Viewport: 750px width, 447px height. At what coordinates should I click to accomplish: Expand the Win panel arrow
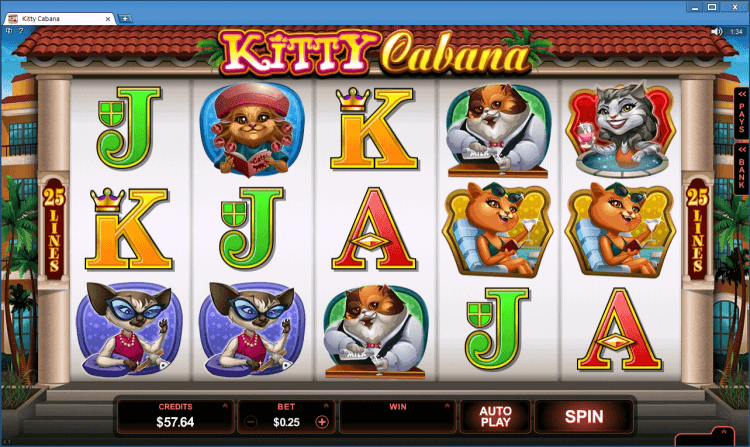[447, 406]
